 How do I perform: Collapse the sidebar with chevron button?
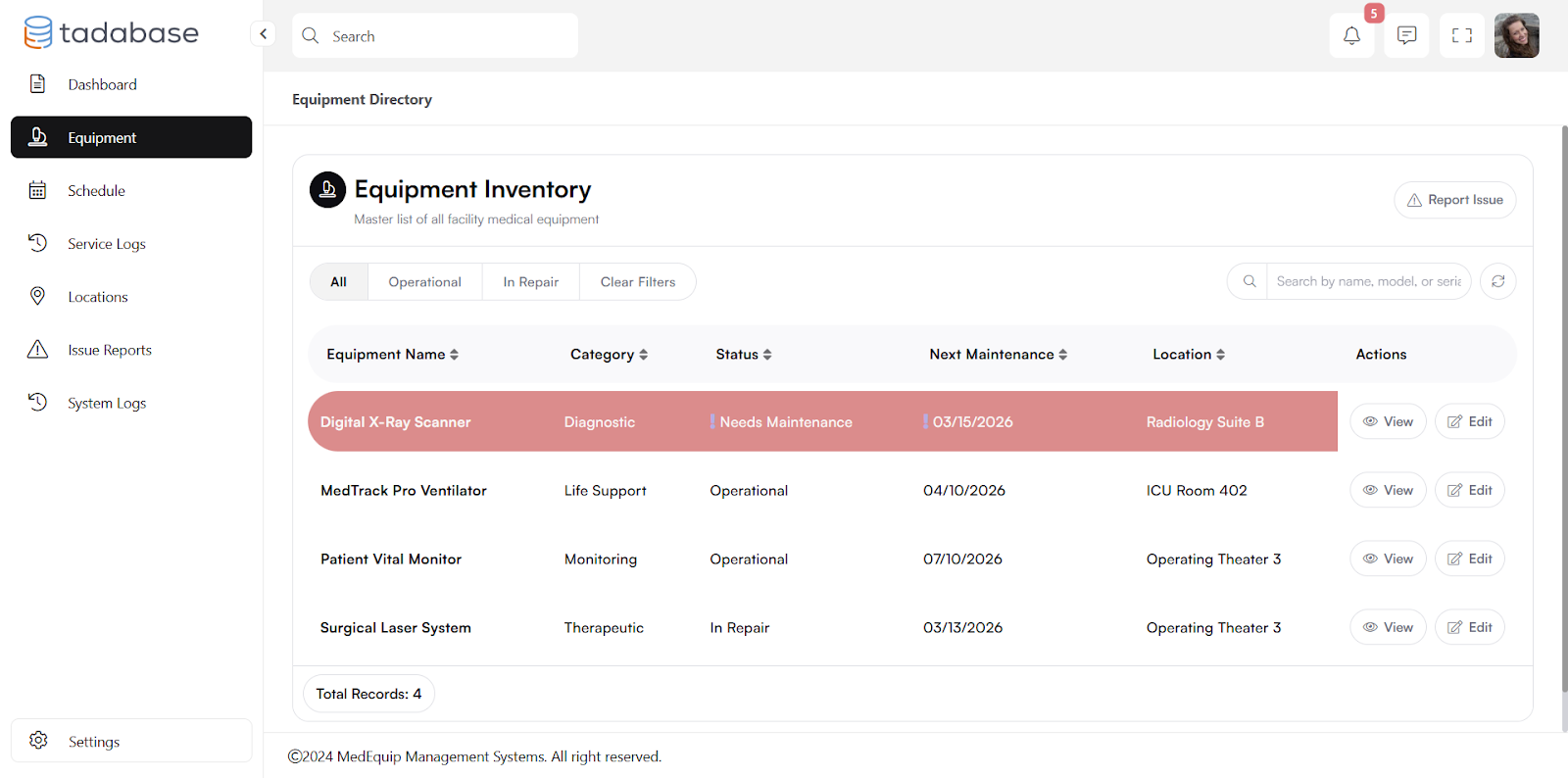tap(263, 34)
